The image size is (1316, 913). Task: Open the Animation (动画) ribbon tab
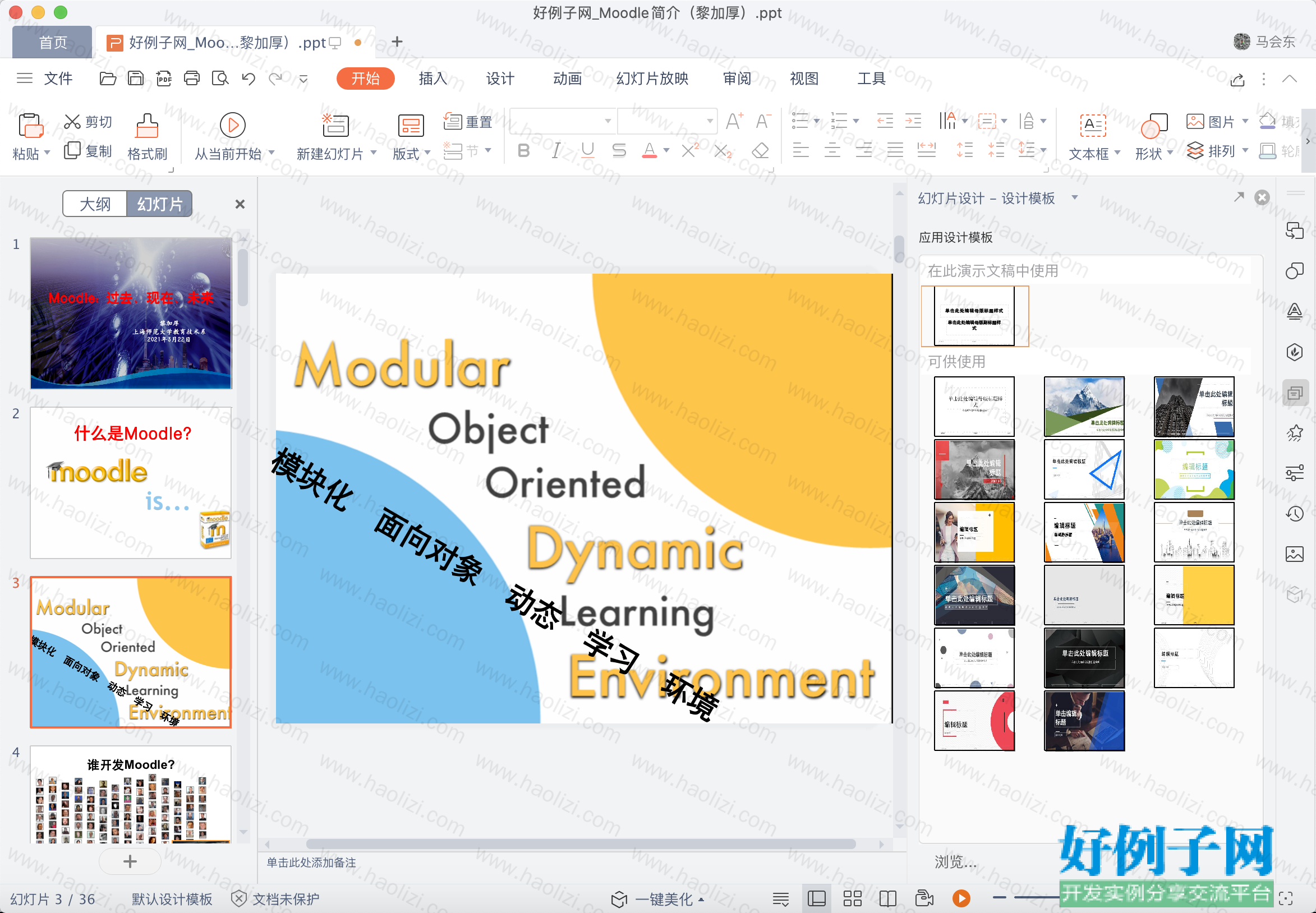click(x=567, y=79)
